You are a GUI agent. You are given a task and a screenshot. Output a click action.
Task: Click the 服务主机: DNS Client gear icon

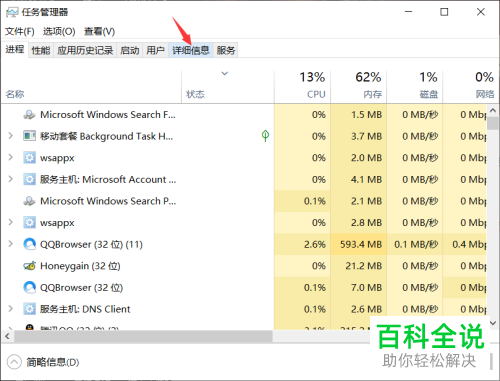point(29,309)
